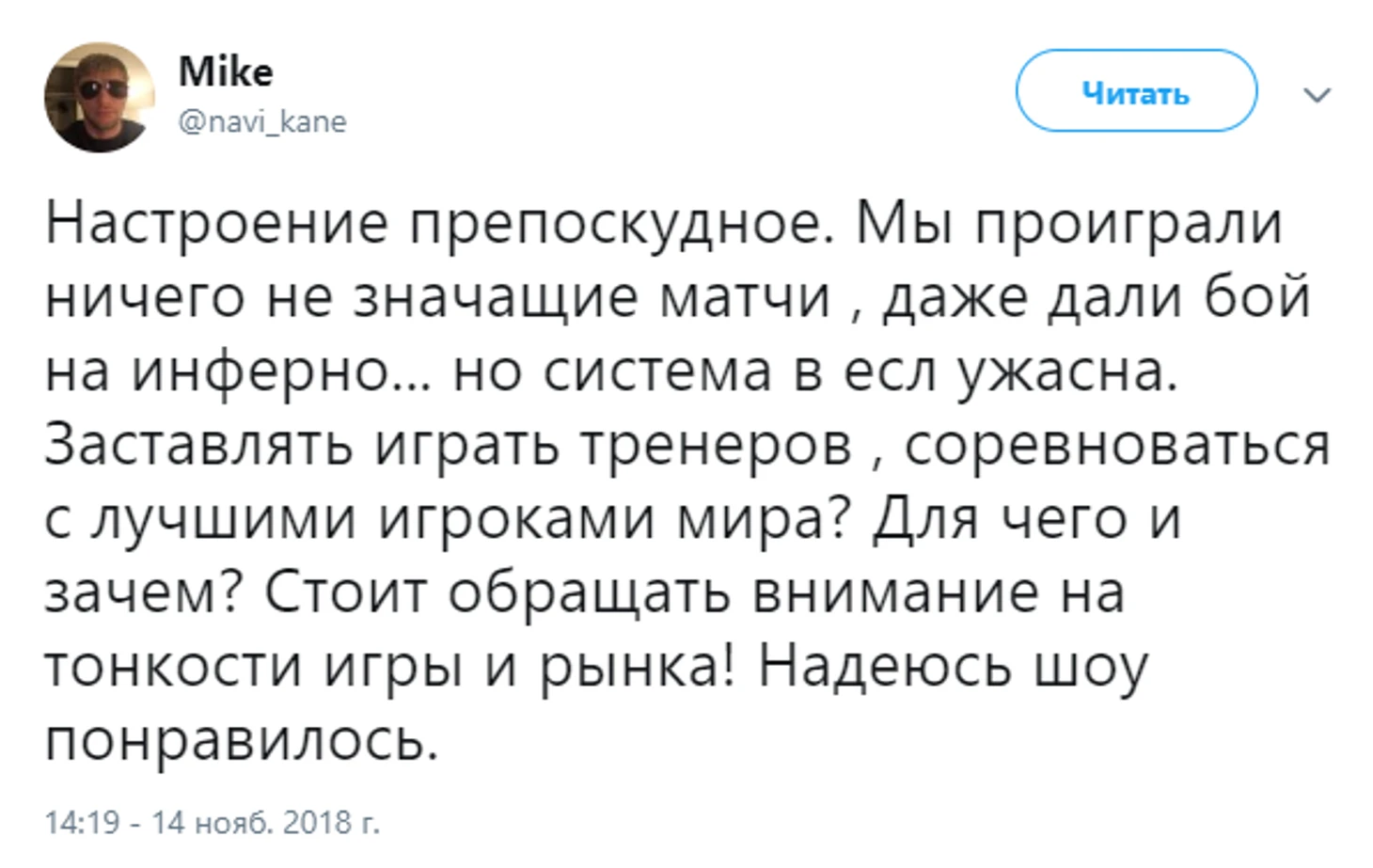Screen dimensions: 1373x868
Task: Click the date 14 нояб. 2018 г.
Action: pyautogui.click(x=265, y=823)
